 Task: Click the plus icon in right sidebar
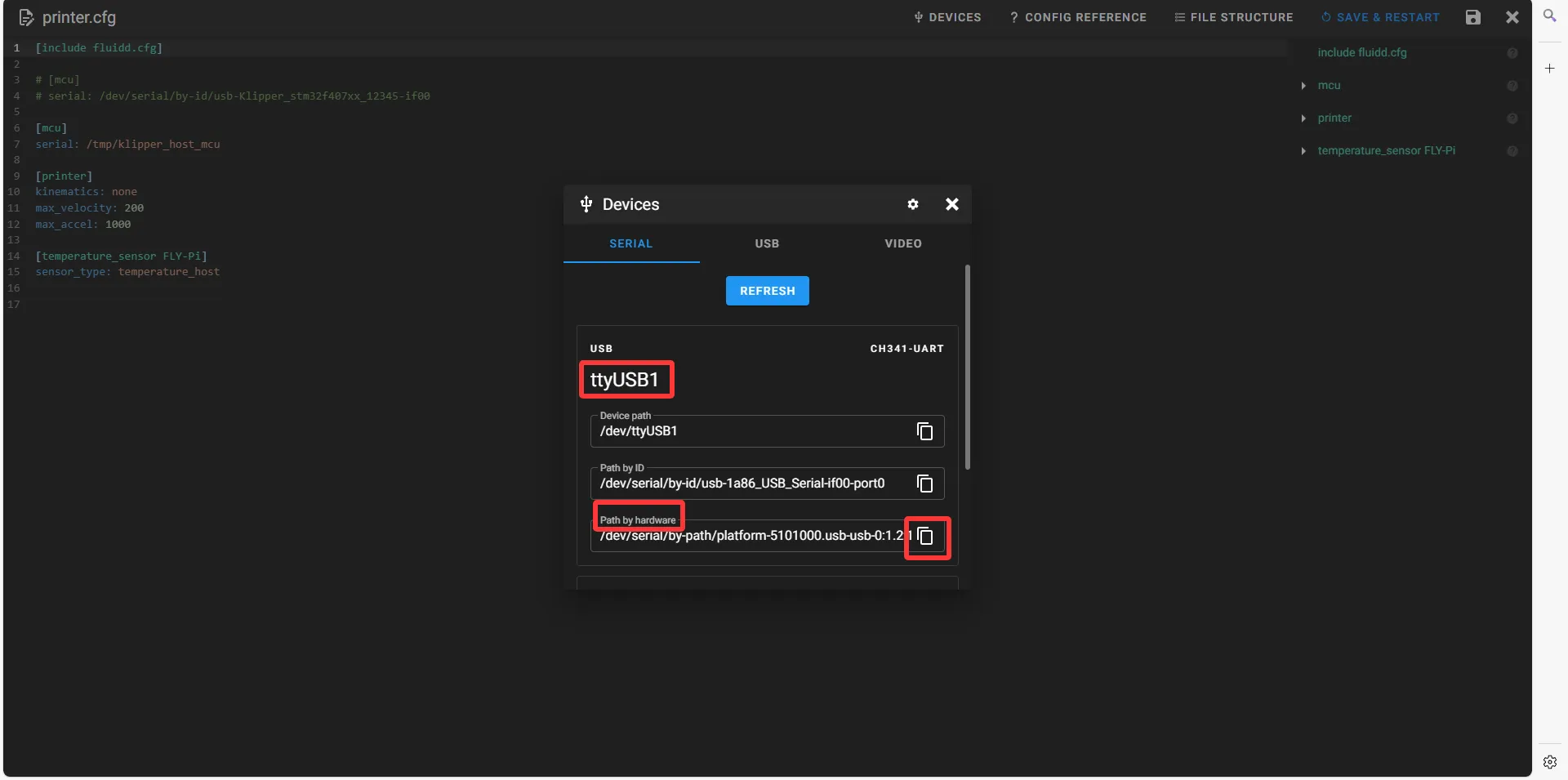click(x=1549, y=69)
